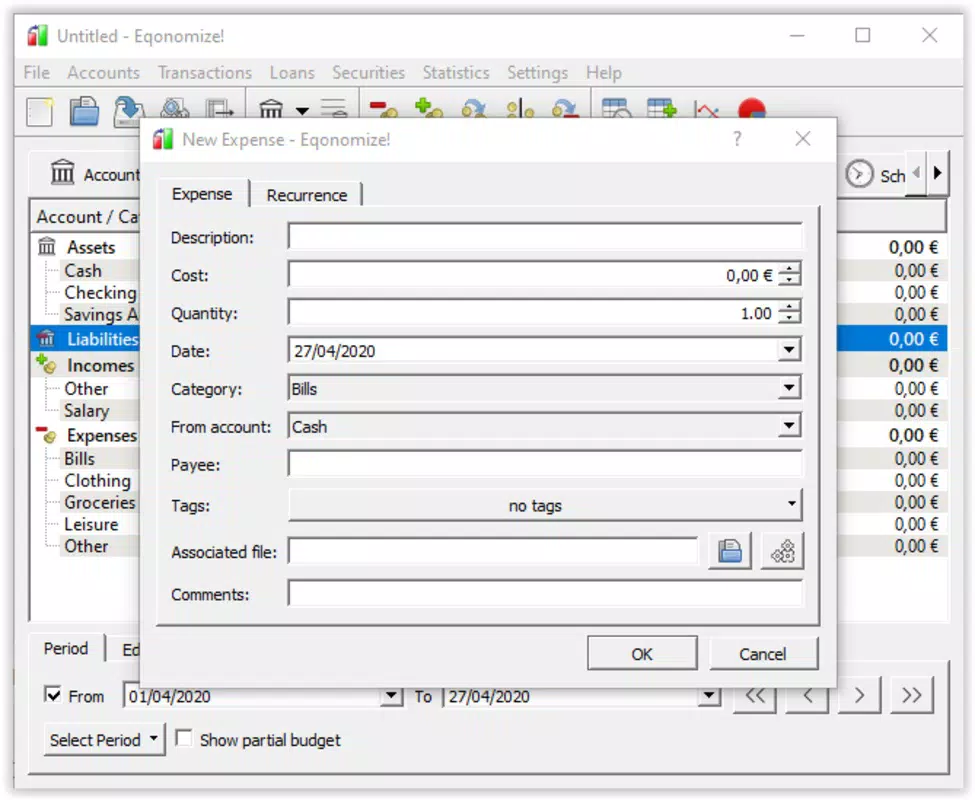Click the New transfer coins icon
Screen dimensions: 975x800
(x=474, y=109)
